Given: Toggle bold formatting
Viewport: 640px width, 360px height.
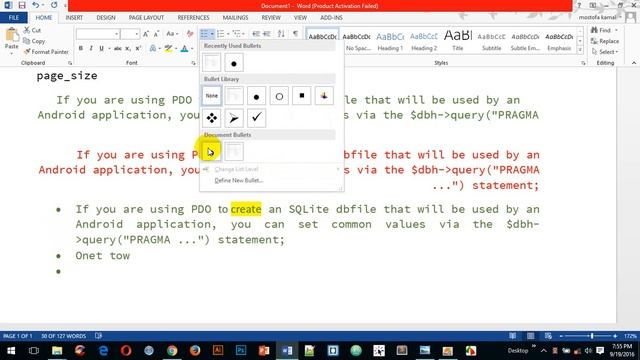Looking at the screenshot, I should pyautogui.click(x=81, y=49).
